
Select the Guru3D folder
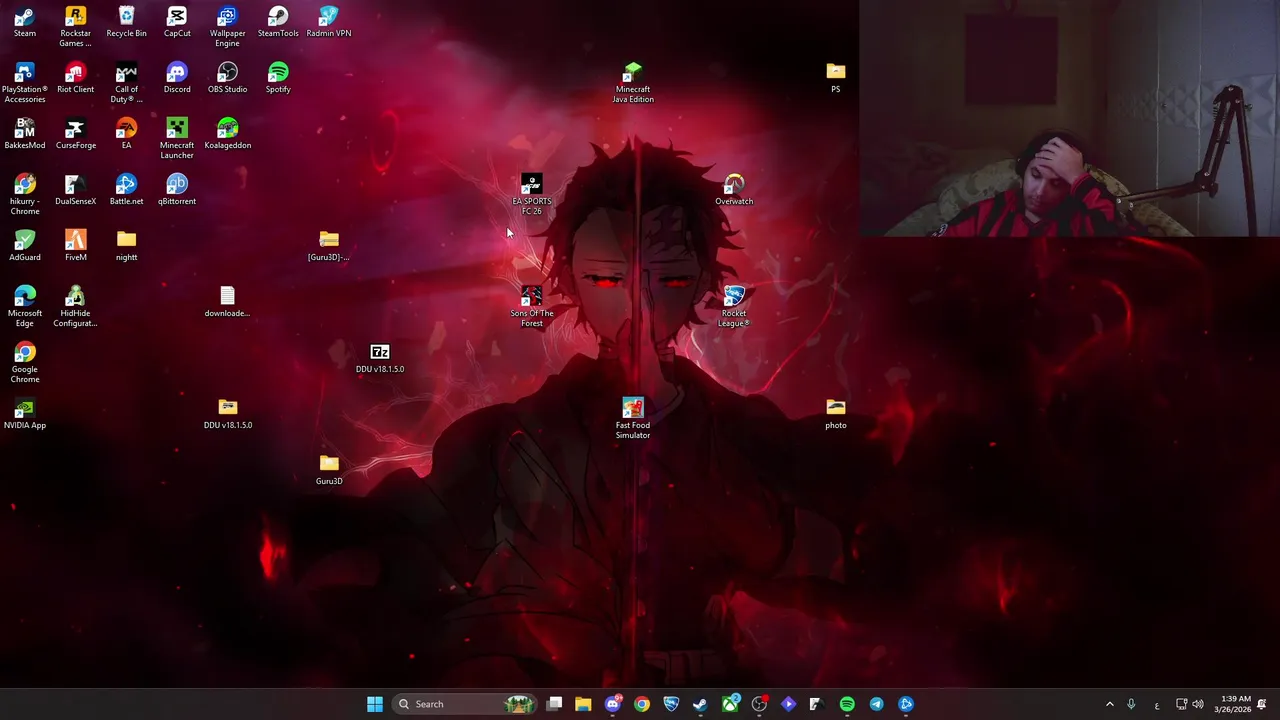[329, 471]
